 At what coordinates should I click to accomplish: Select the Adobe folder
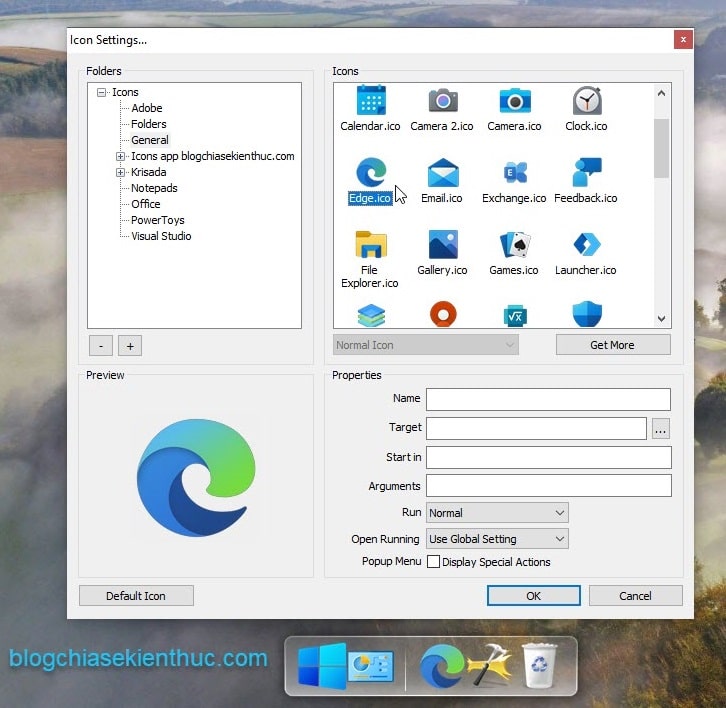click(147, 108)
